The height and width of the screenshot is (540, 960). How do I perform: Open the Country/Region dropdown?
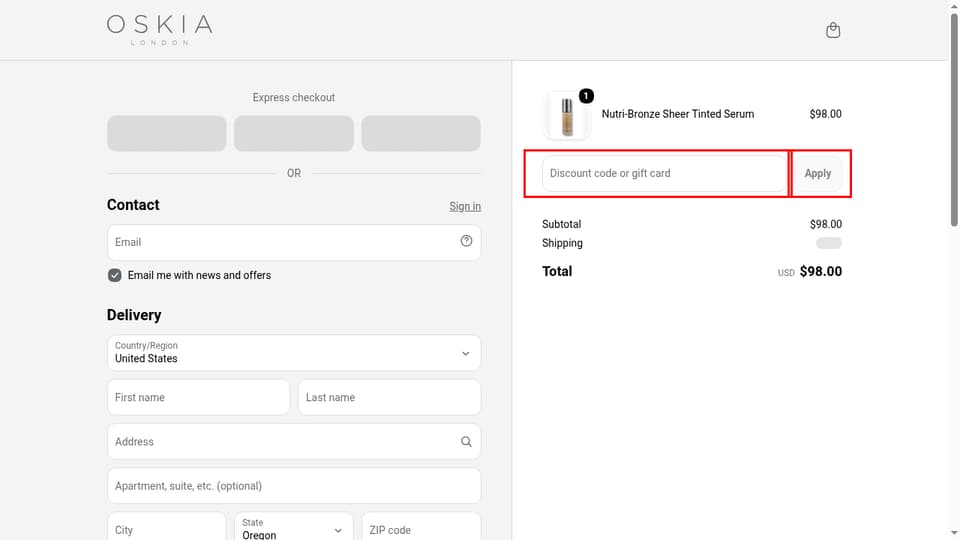pyautogui.click(x=294, y=353)
